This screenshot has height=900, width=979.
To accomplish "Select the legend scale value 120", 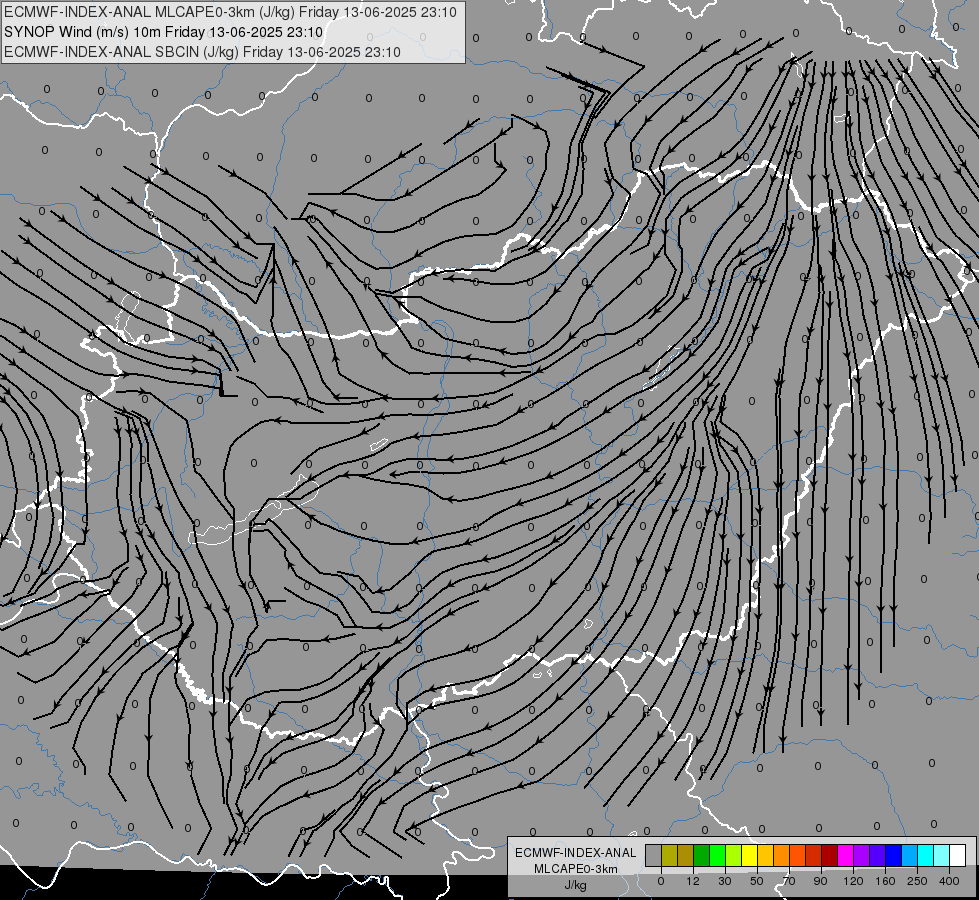I will tap(853, 881).
